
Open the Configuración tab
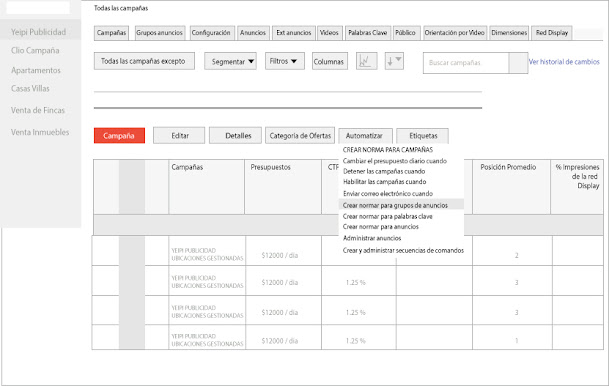(x=212, y=33)
